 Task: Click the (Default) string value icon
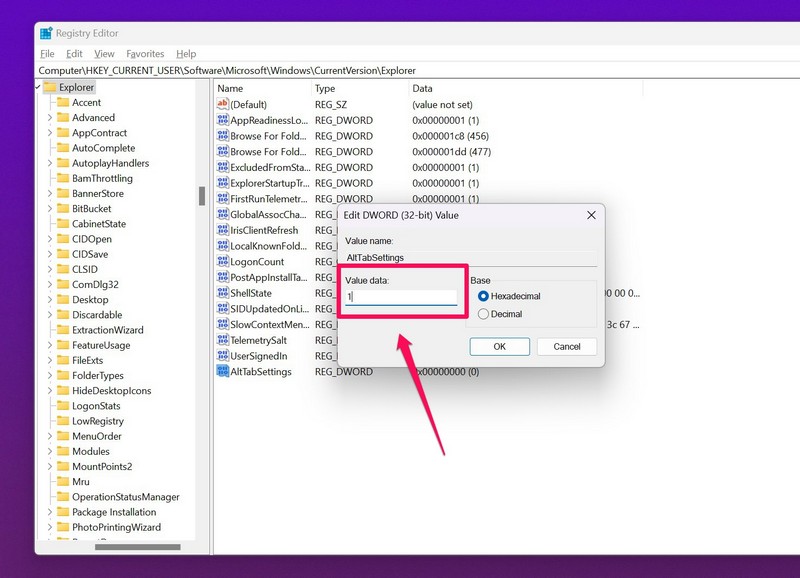pos(223,104)
